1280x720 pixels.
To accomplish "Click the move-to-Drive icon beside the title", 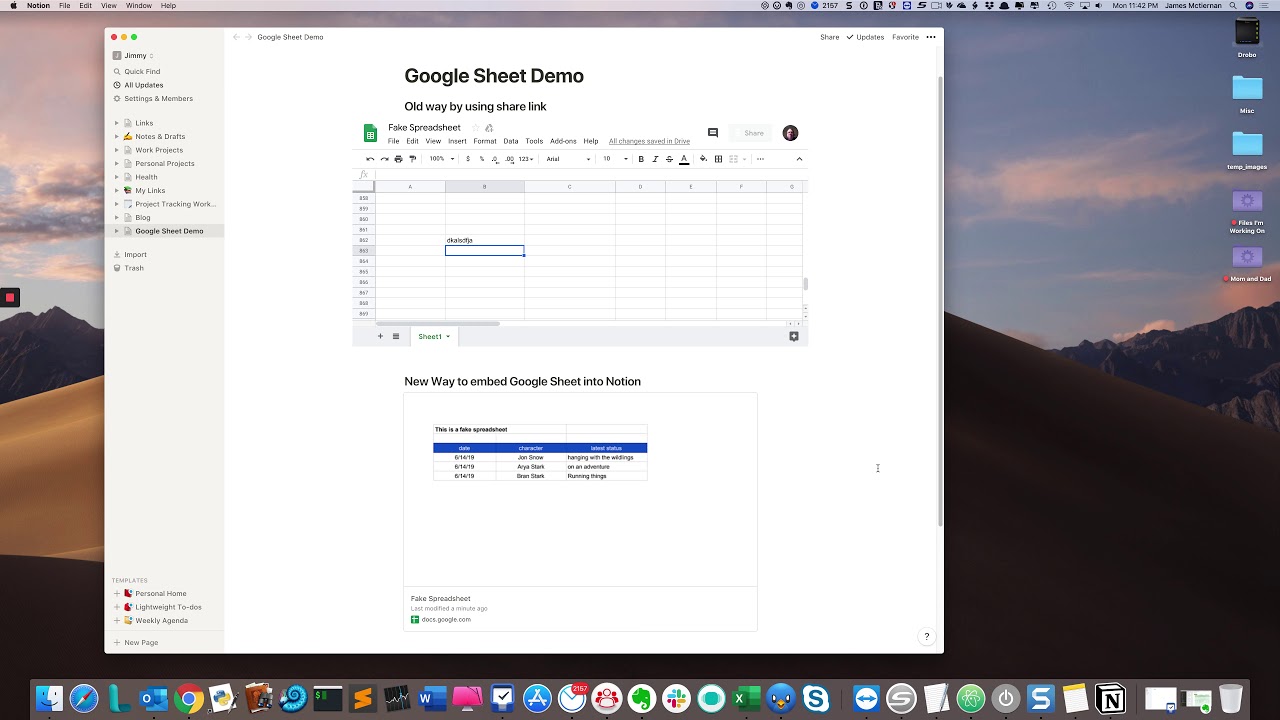I will click(x=489, y=128).
